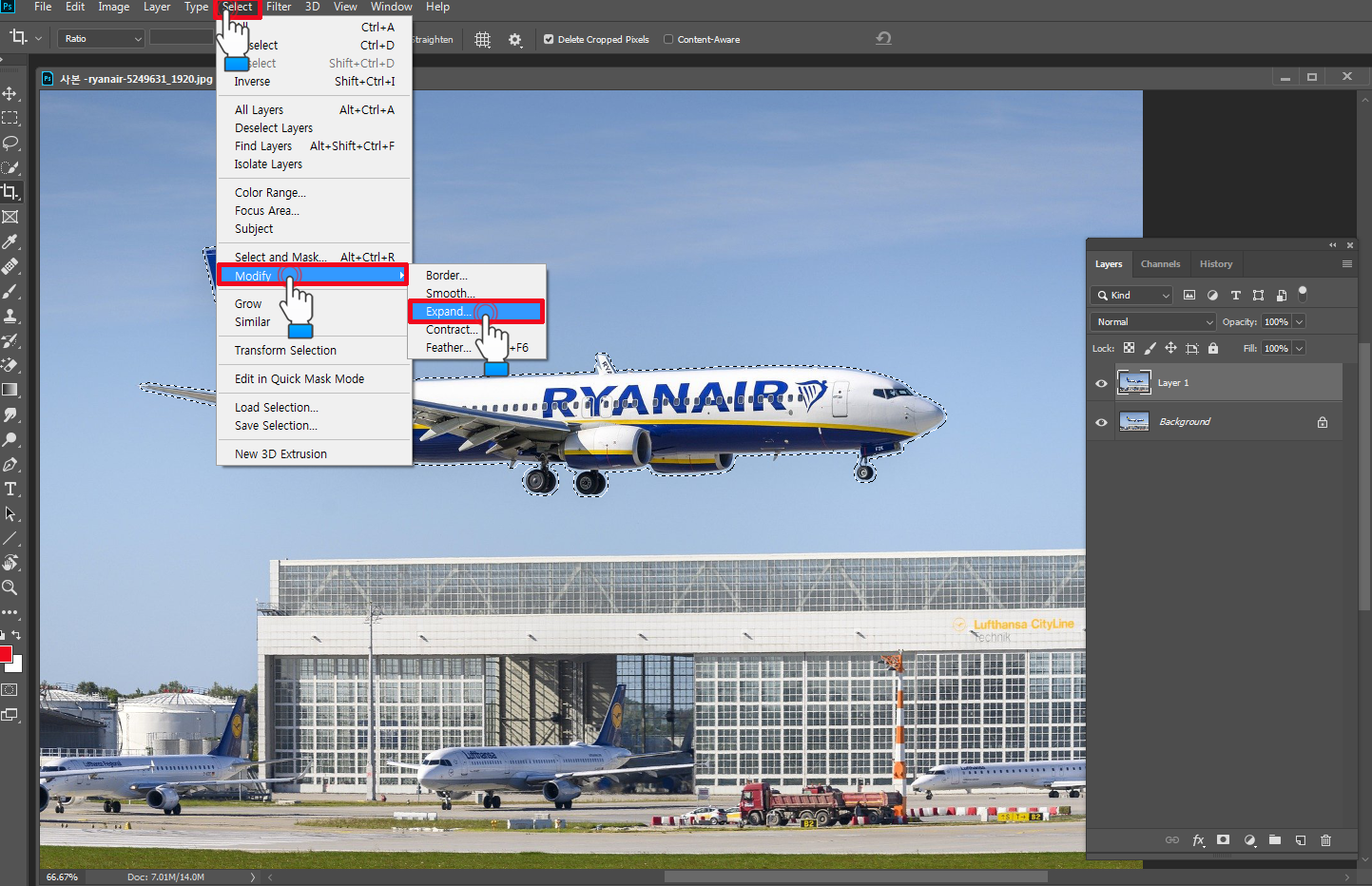This screenshot has width=1372, height=886.
Task: Select the Line tool
Action: [x=10, y=538]
